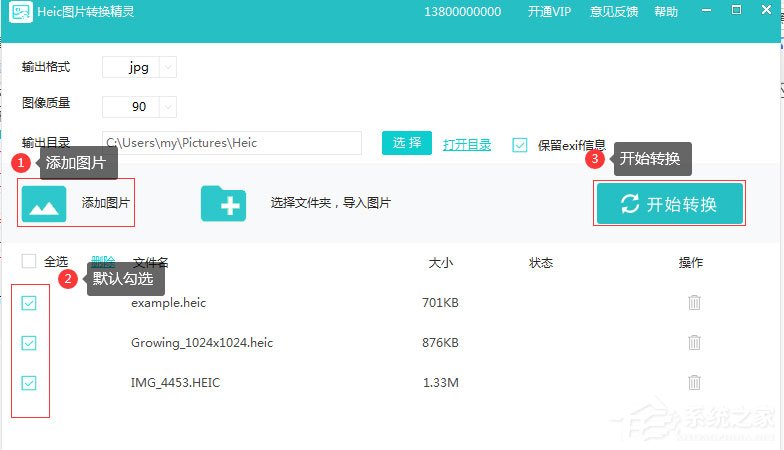Expand the 图像质量 dropdown showing 90

168,106
